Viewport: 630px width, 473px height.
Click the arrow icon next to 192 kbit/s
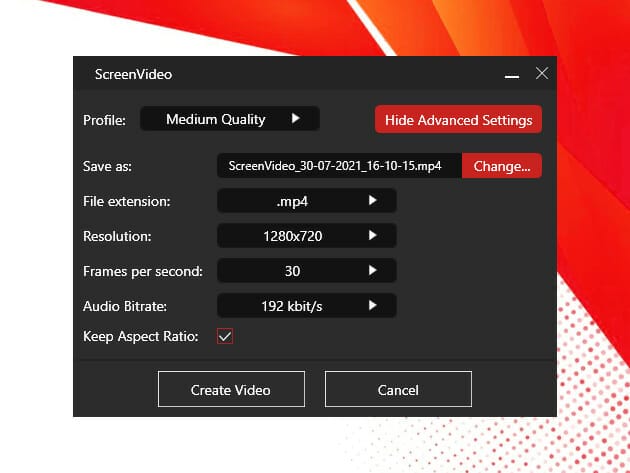click(x=372, y=306)
